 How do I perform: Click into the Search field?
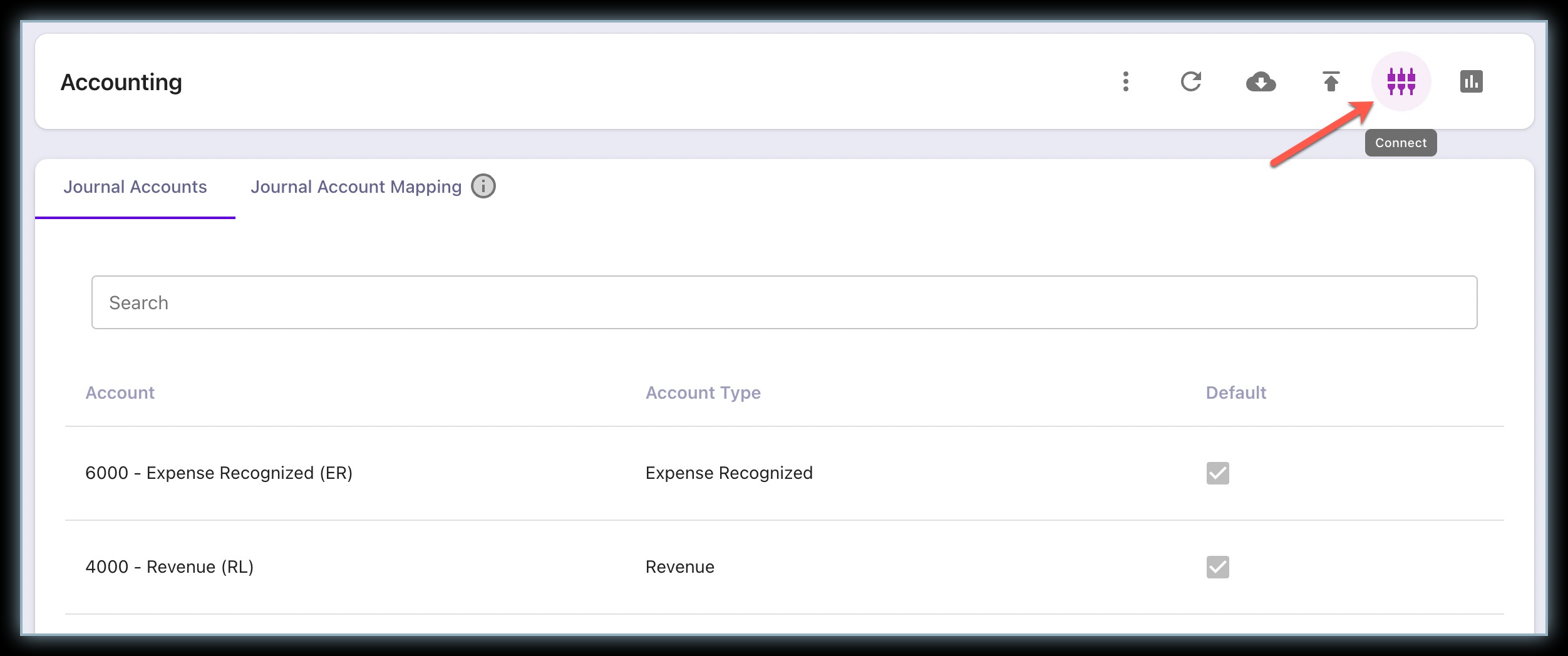(784, 302)
